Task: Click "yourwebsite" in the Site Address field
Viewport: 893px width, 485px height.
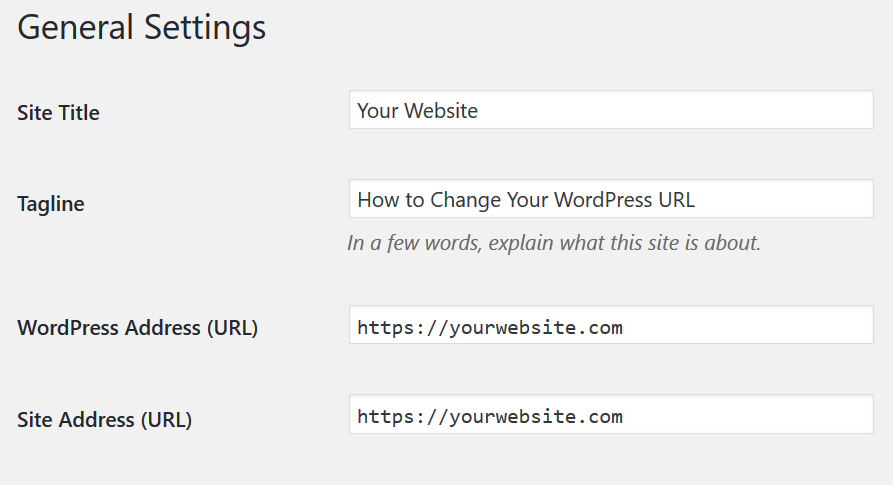Action: [x=513, y=417]
